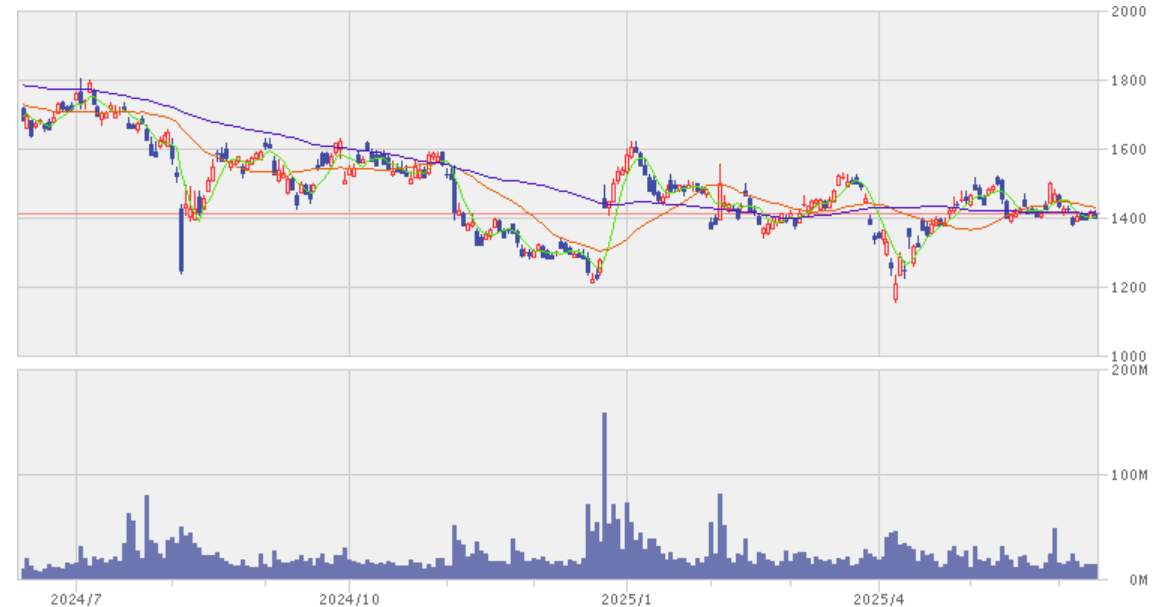The width and height of the screenshot is (1156, 607).
Task: Select the 2000 price axis label
Action: click(1128, 11)
